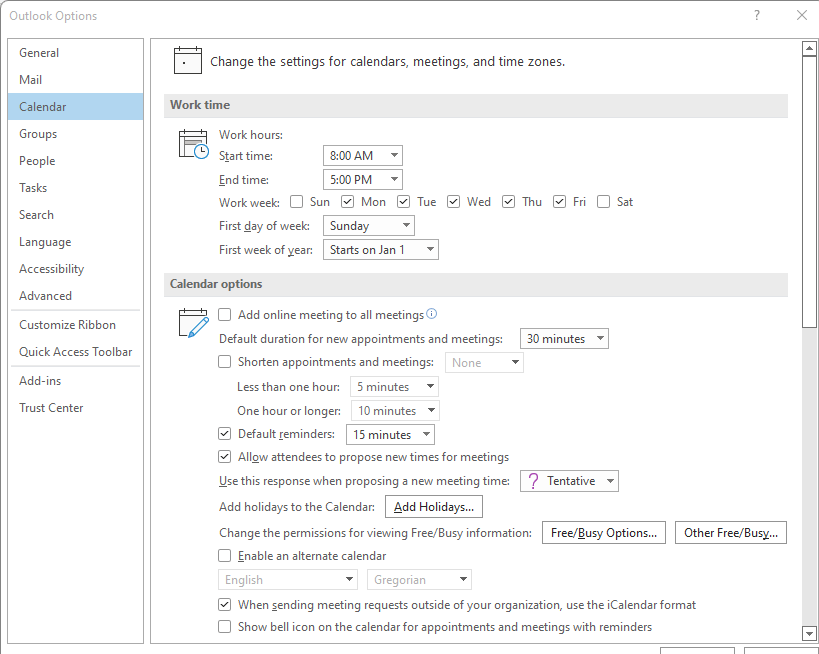Click the Help question mark in title bar
Viewport: 819px width, 654px height.
click(757, 15)
